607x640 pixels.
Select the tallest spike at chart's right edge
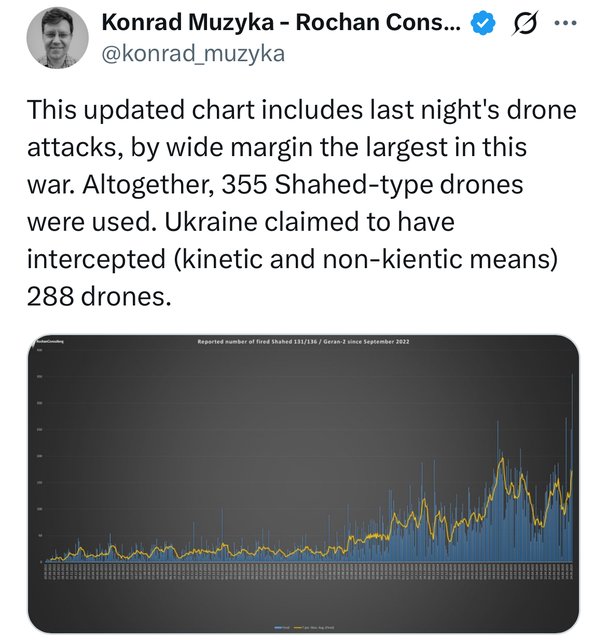click(x=572, y=467)
